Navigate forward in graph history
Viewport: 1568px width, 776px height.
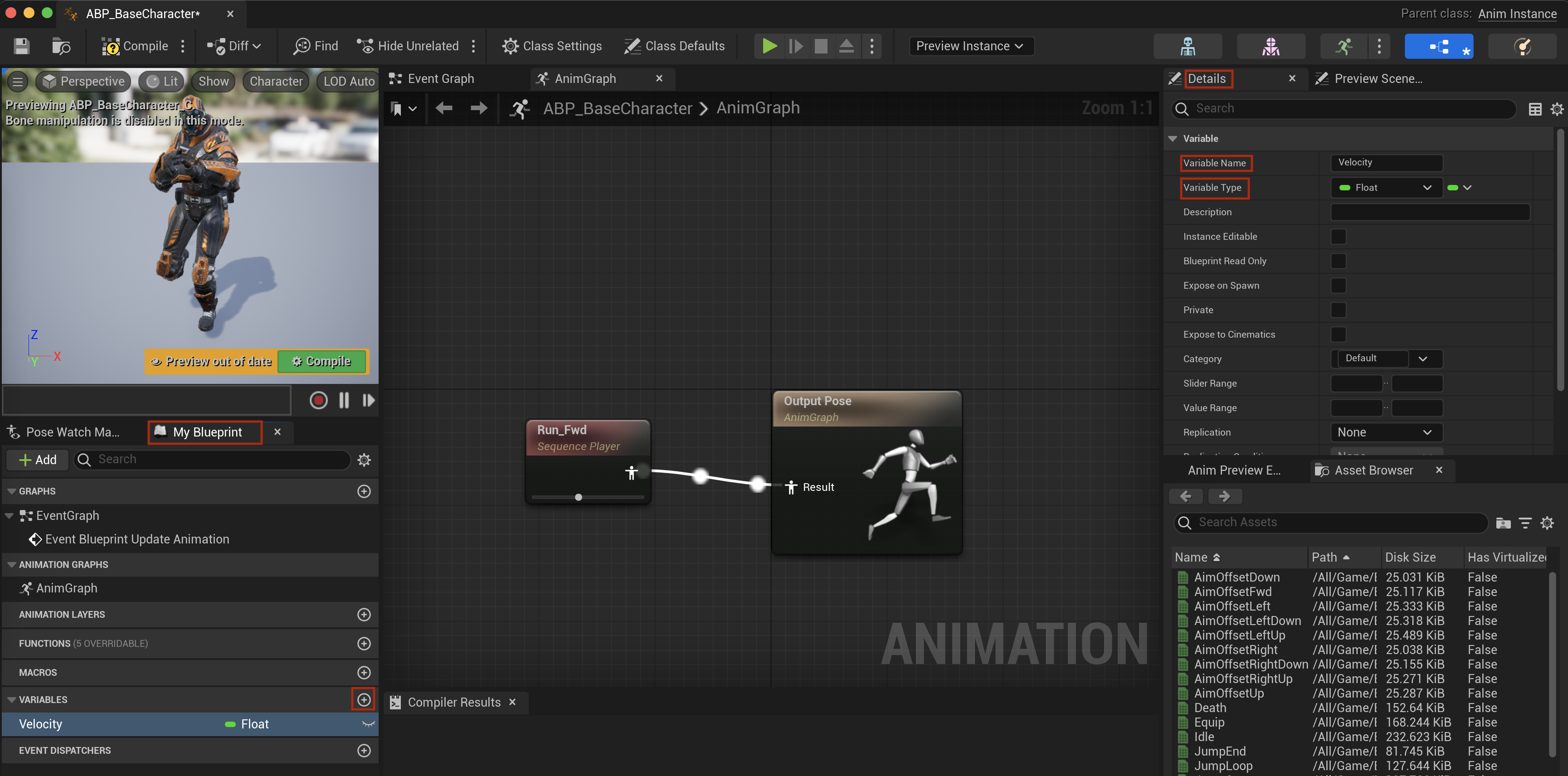click(x=479, y=108)
